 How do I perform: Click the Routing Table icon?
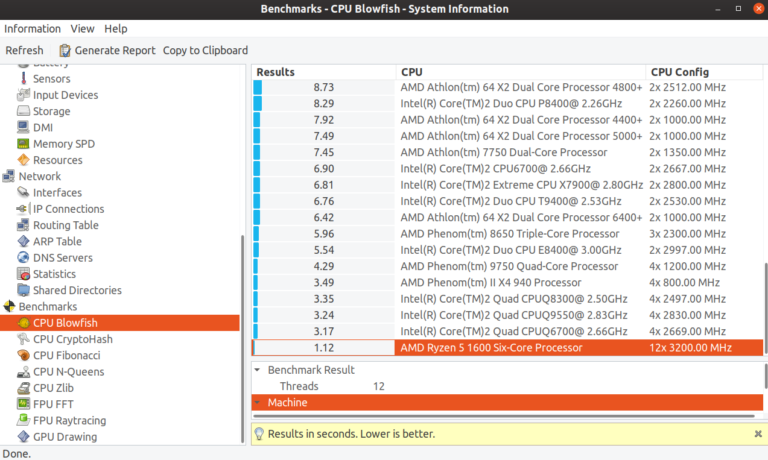tap(23, 225)
